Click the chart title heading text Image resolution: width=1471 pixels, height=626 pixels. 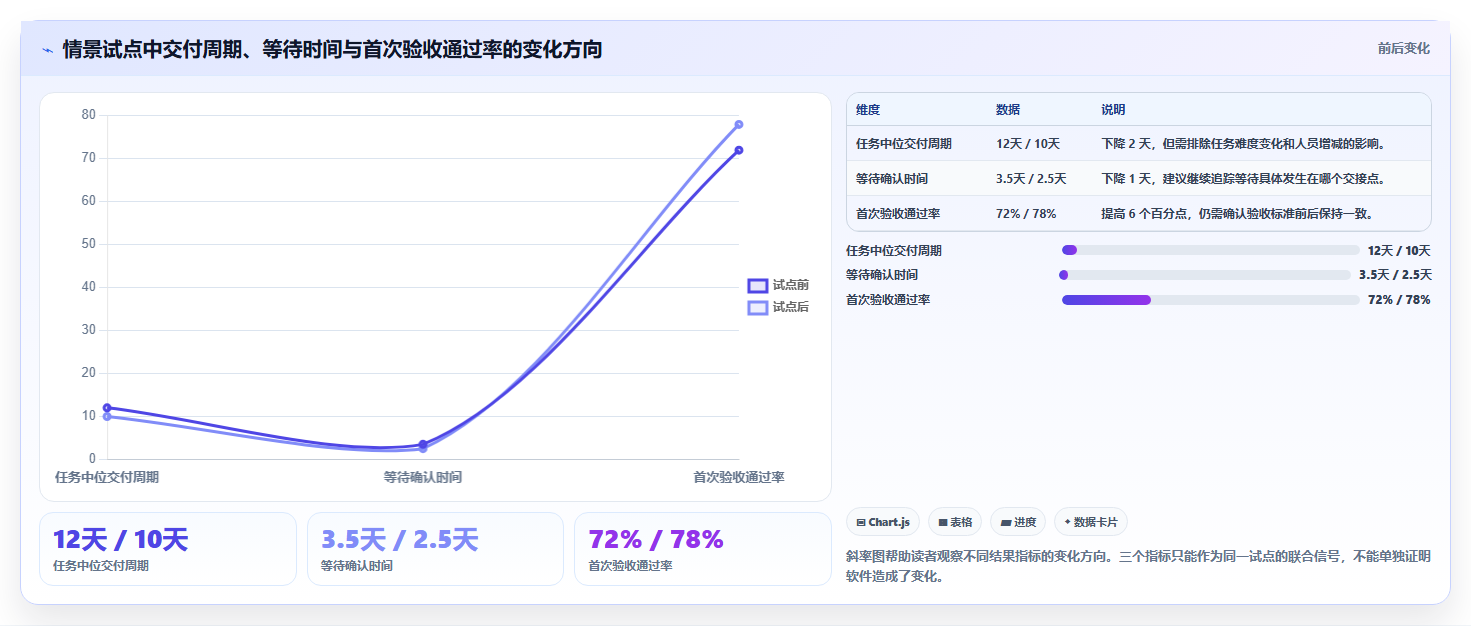point(332,49)
